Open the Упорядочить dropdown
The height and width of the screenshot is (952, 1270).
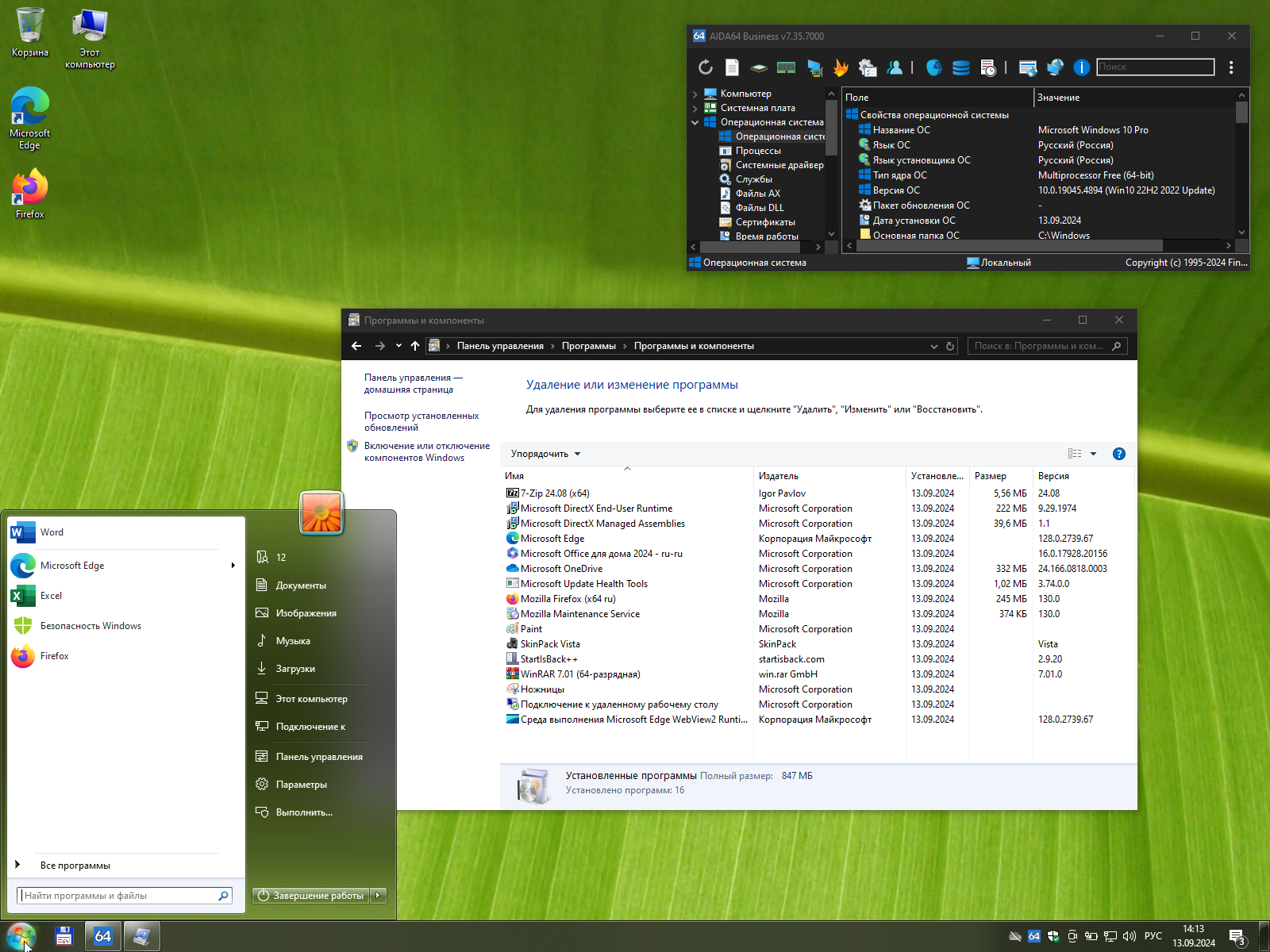click(x=545, y=454)
